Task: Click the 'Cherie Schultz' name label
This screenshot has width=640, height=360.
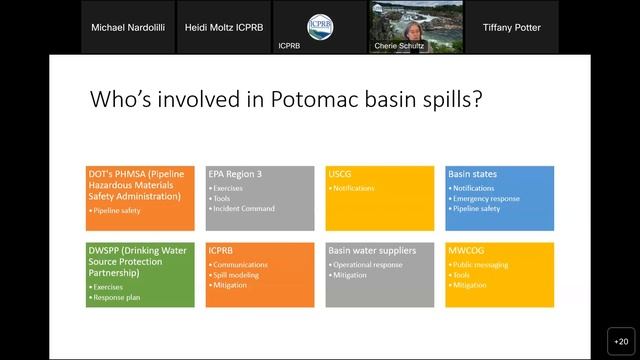Action: click(399, 46)
